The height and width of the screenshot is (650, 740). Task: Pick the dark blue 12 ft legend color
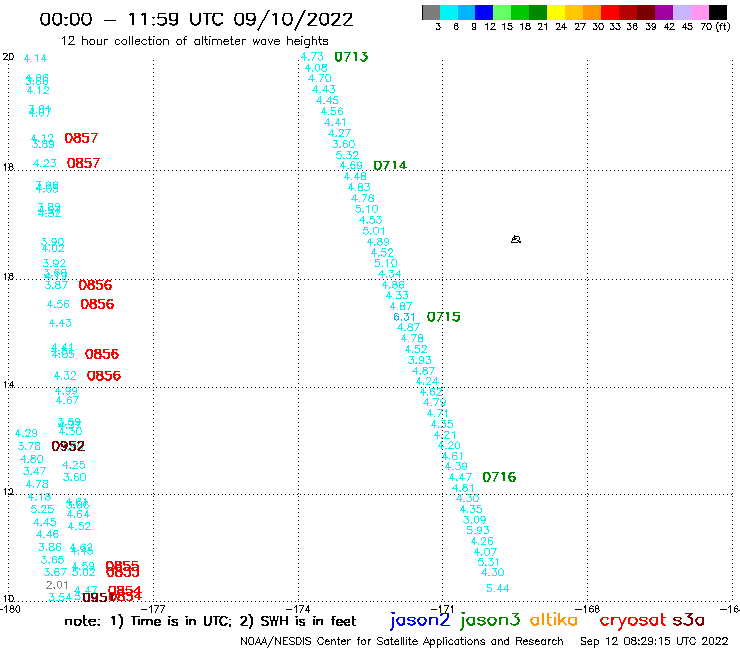(x=484, y=12)
